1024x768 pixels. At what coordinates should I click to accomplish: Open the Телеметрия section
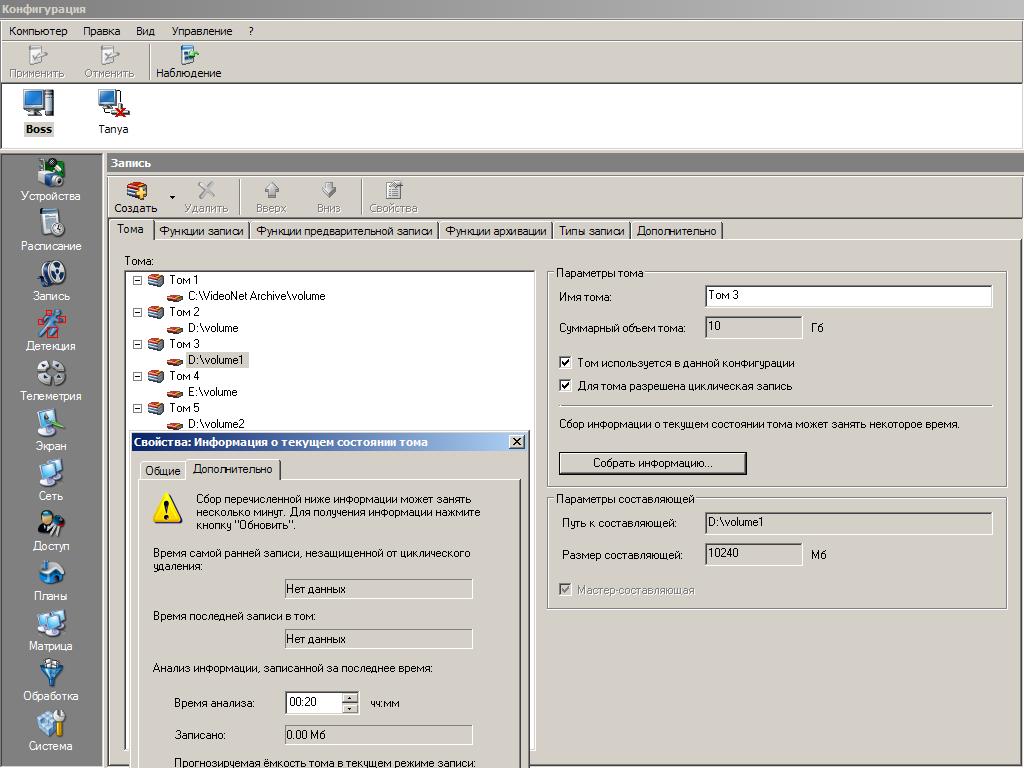[x=51, y=381]
